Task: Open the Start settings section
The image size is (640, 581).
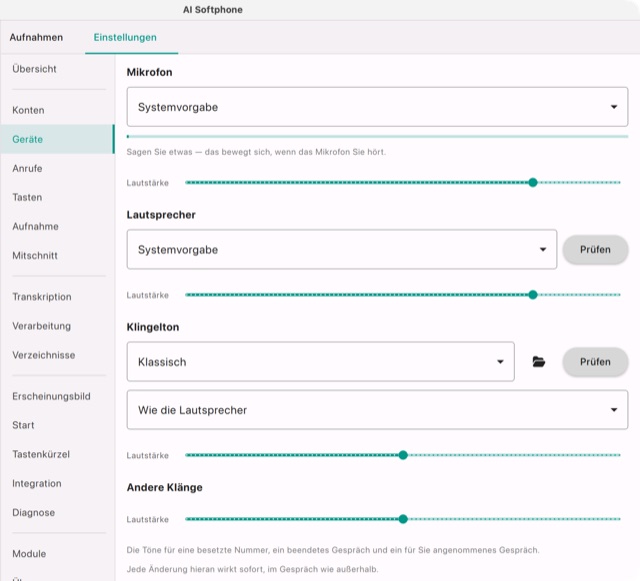Action: (x=57, y=425)
